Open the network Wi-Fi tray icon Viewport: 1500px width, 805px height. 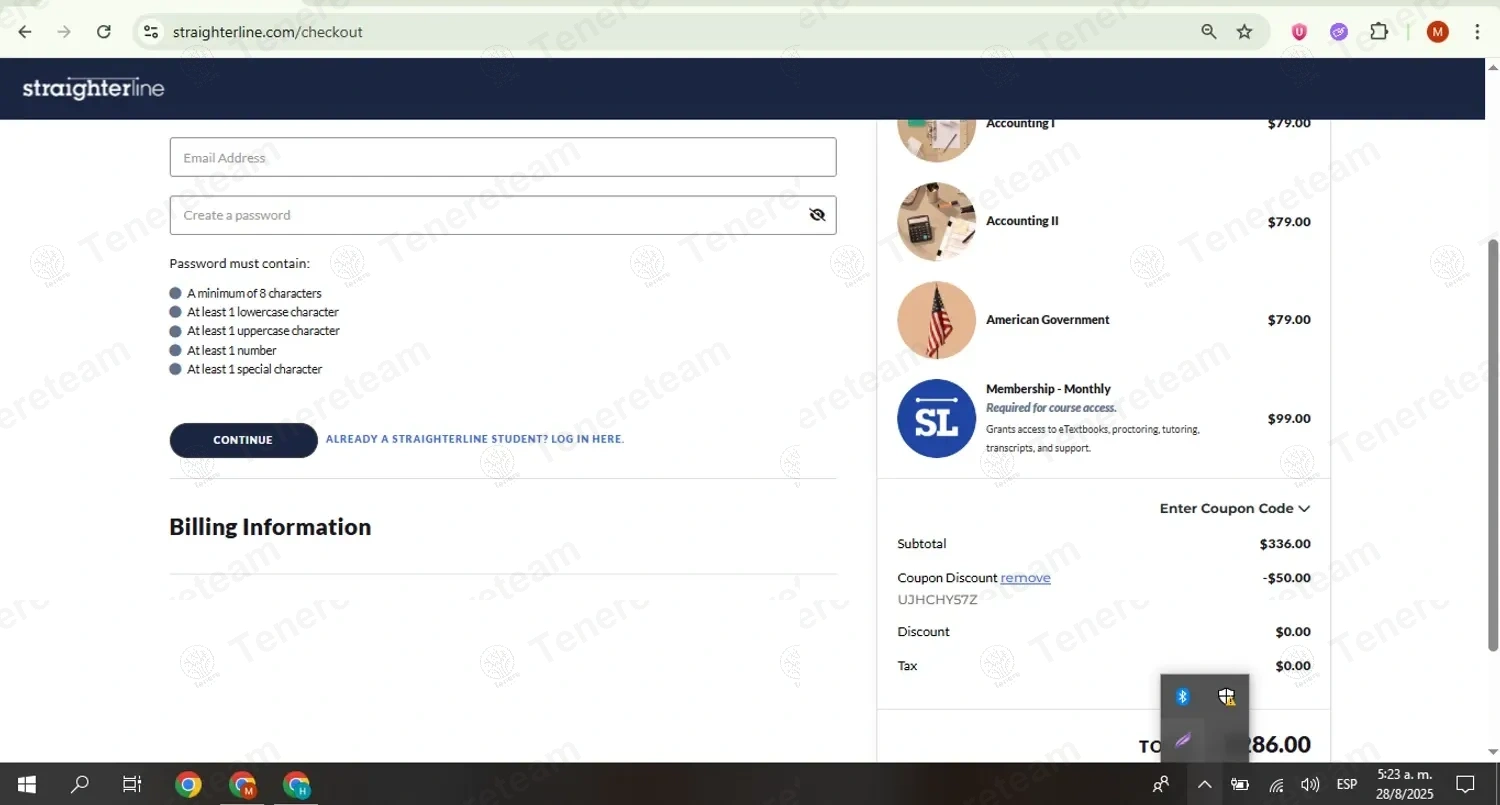pos(1276,785)
